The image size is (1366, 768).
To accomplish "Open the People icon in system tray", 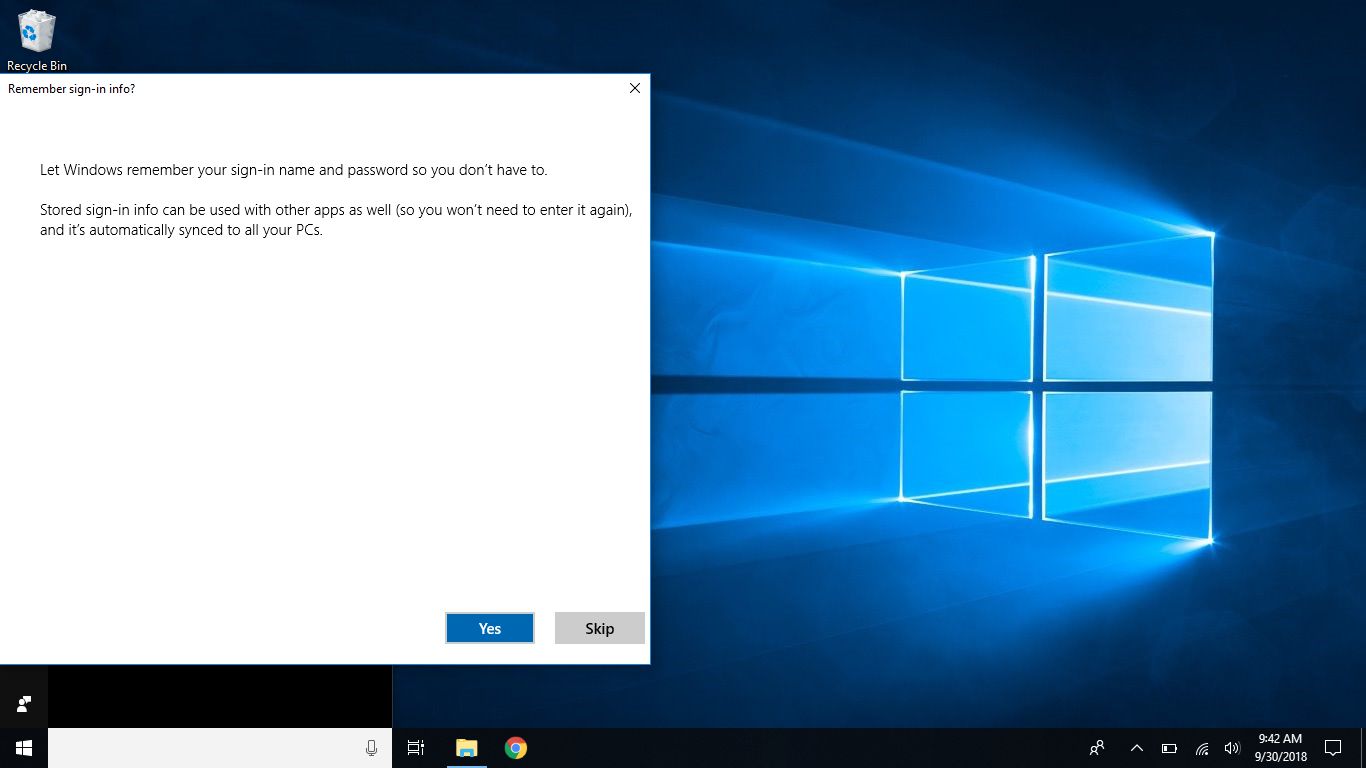I will pos(1097,748).
